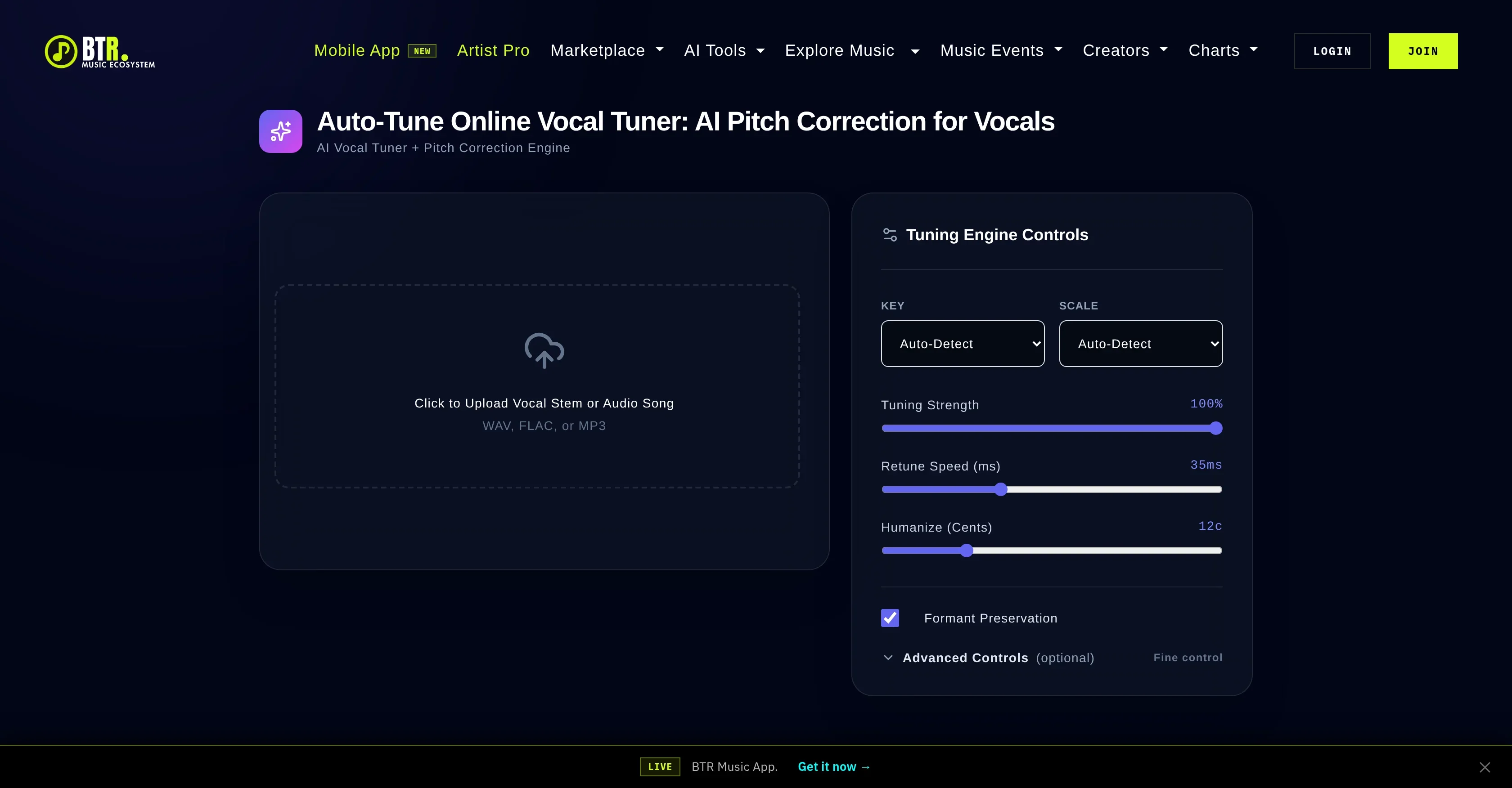Click the Tuning Strength slider
Viewport: 1512px width, 788px height.
pos(1052,428)
